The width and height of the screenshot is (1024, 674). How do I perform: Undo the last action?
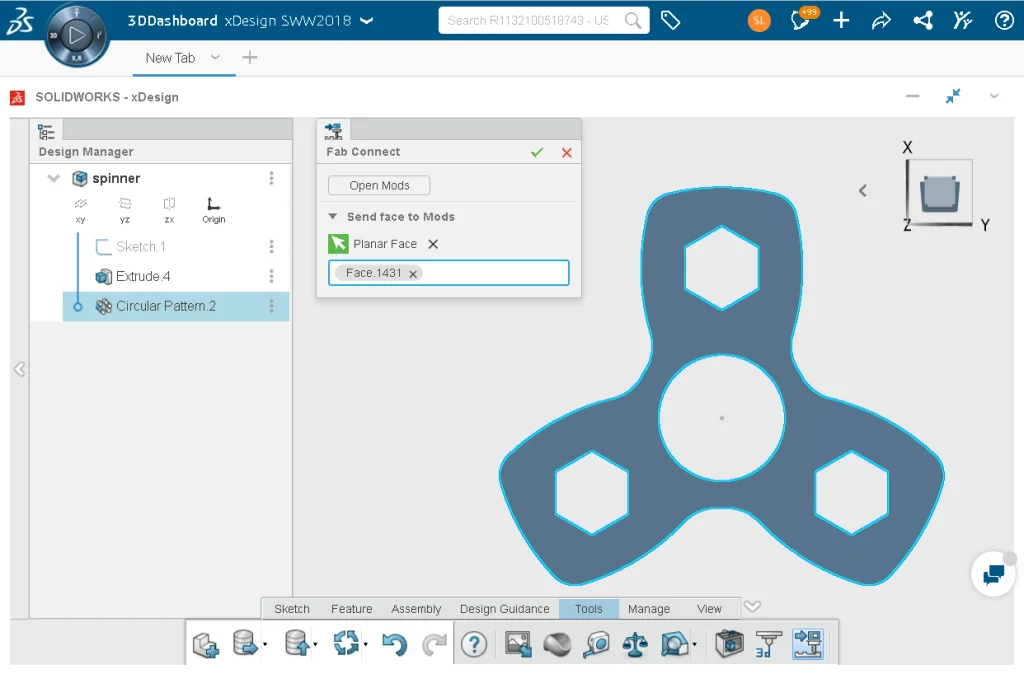pos(397,643)
